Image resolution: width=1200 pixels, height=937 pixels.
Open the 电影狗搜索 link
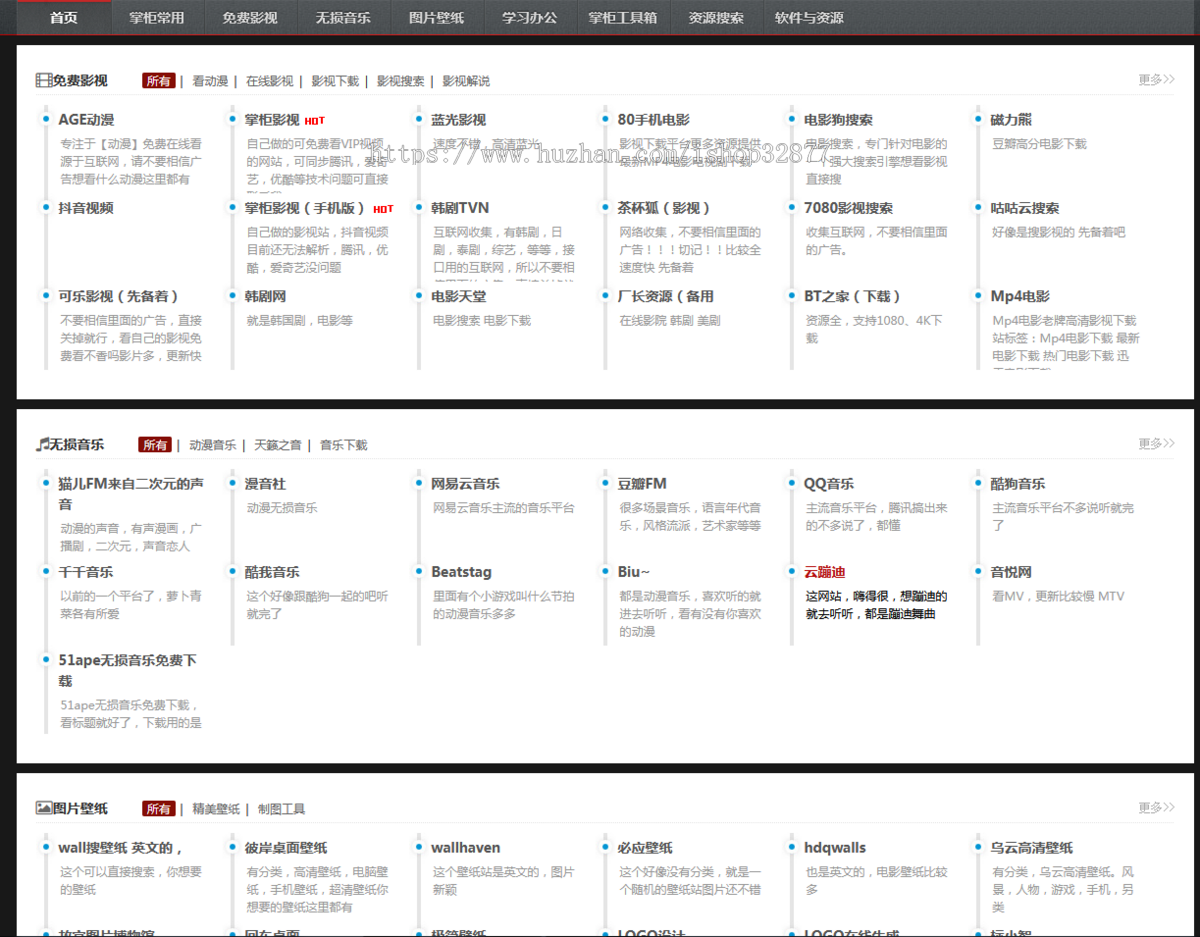click(838, 120)
